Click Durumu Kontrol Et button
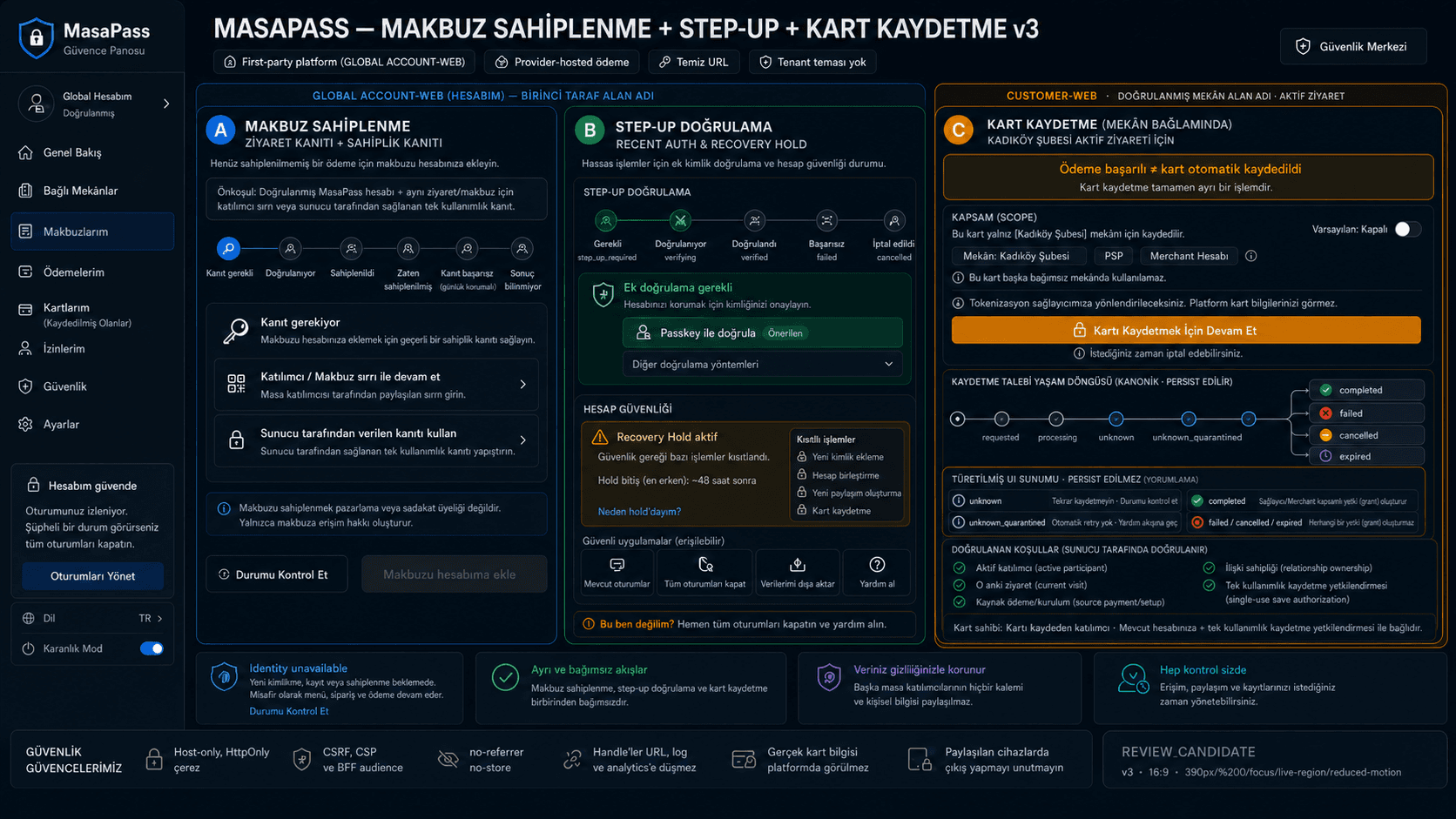 point(277,574)
